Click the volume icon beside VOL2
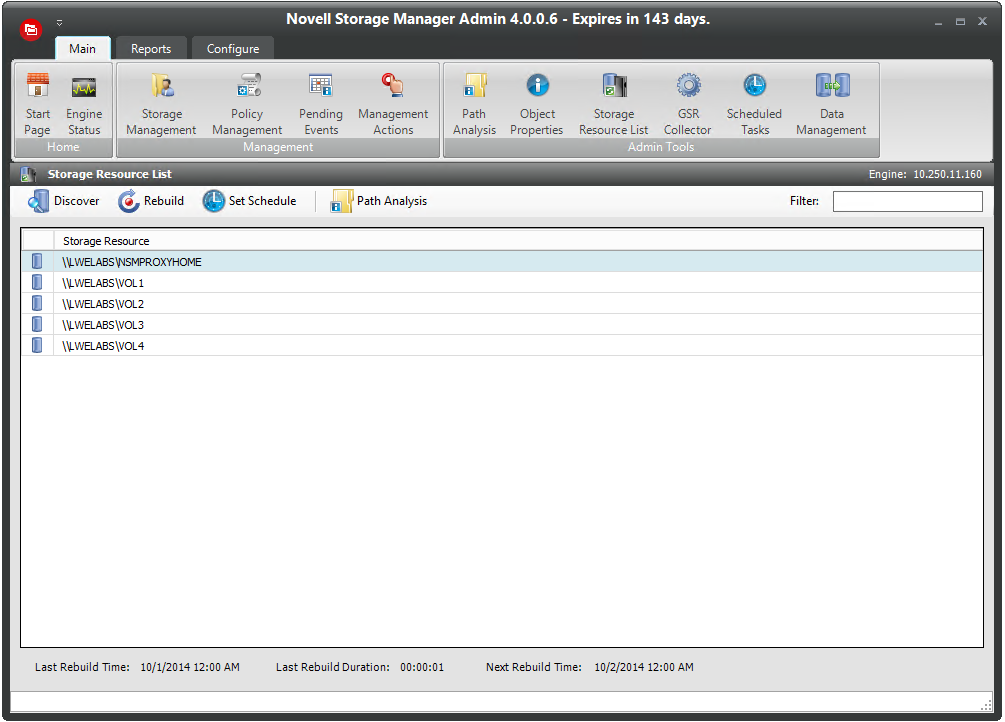Viewport: 1005px width, 722px height. pos(37,303)
